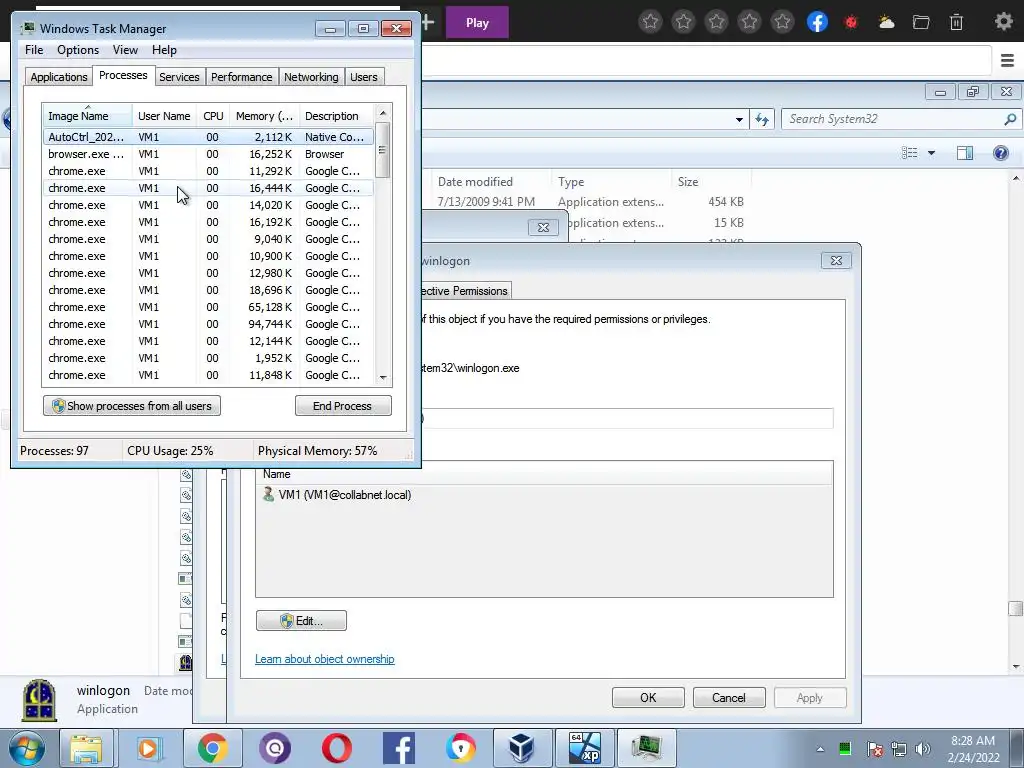
Task: Select chrome.exe row using 65,128 K
Action: tap(208, 307)
